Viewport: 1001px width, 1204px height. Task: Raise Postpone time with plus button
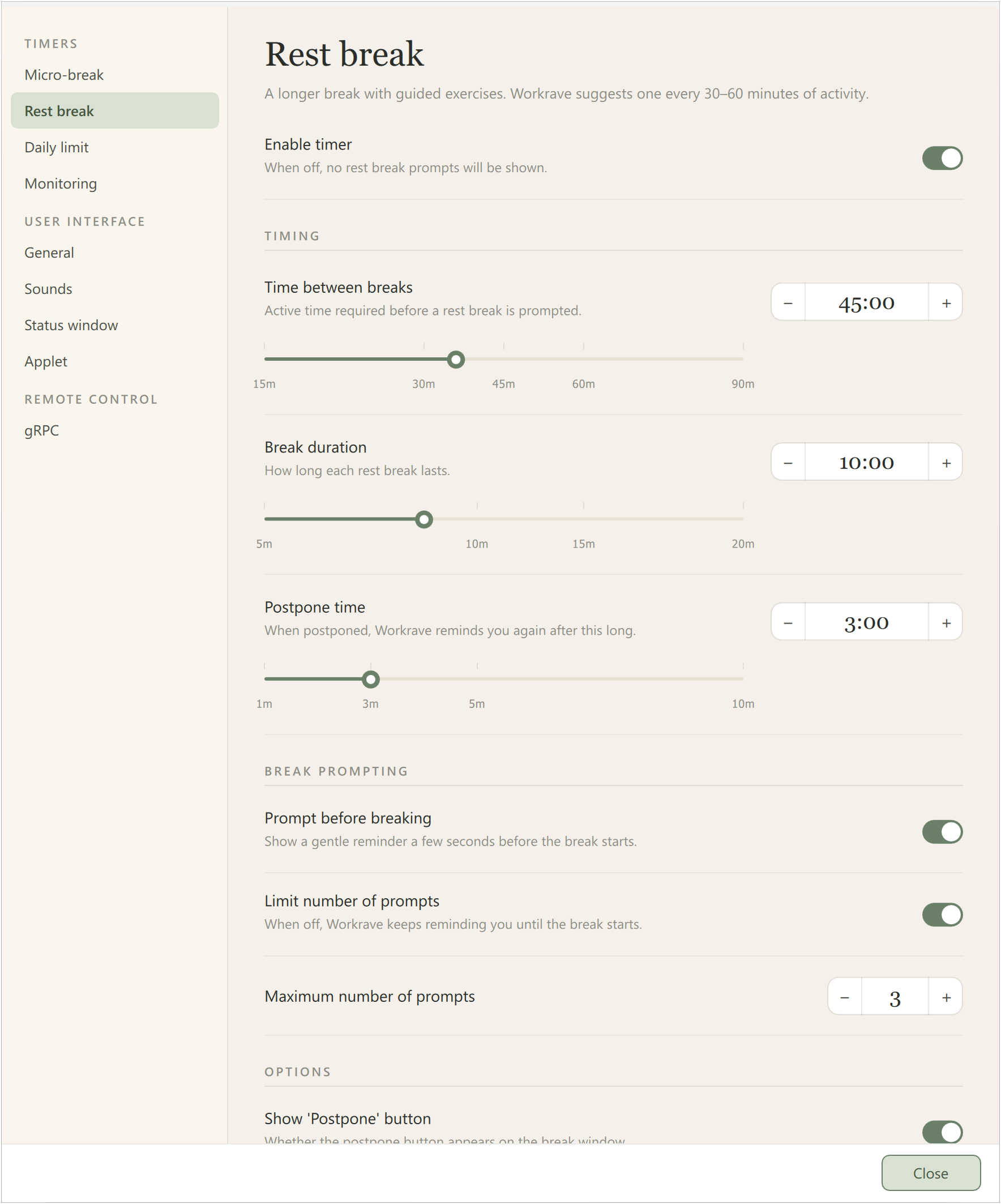(946, 622)
